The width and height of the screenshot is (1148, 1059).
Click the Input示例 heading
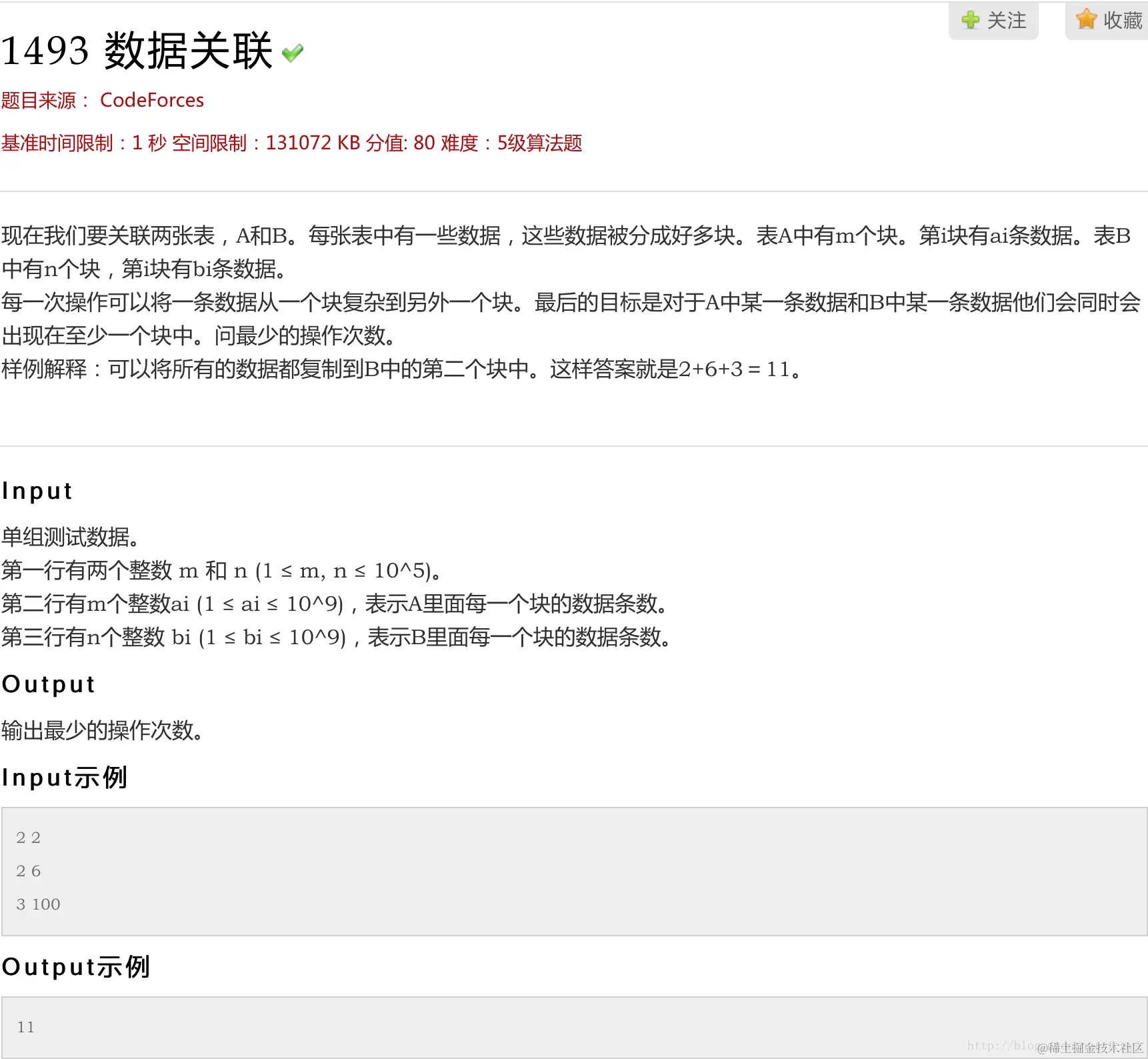pos(65,778)
